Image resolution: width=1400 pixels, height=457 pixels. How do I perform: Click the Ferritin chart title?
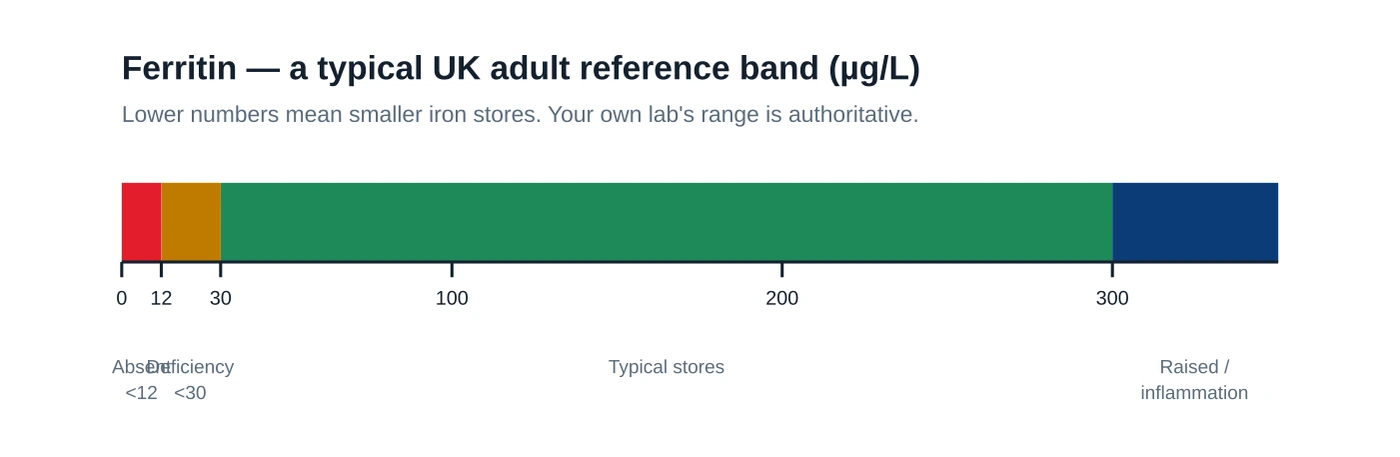pos(521,68)
